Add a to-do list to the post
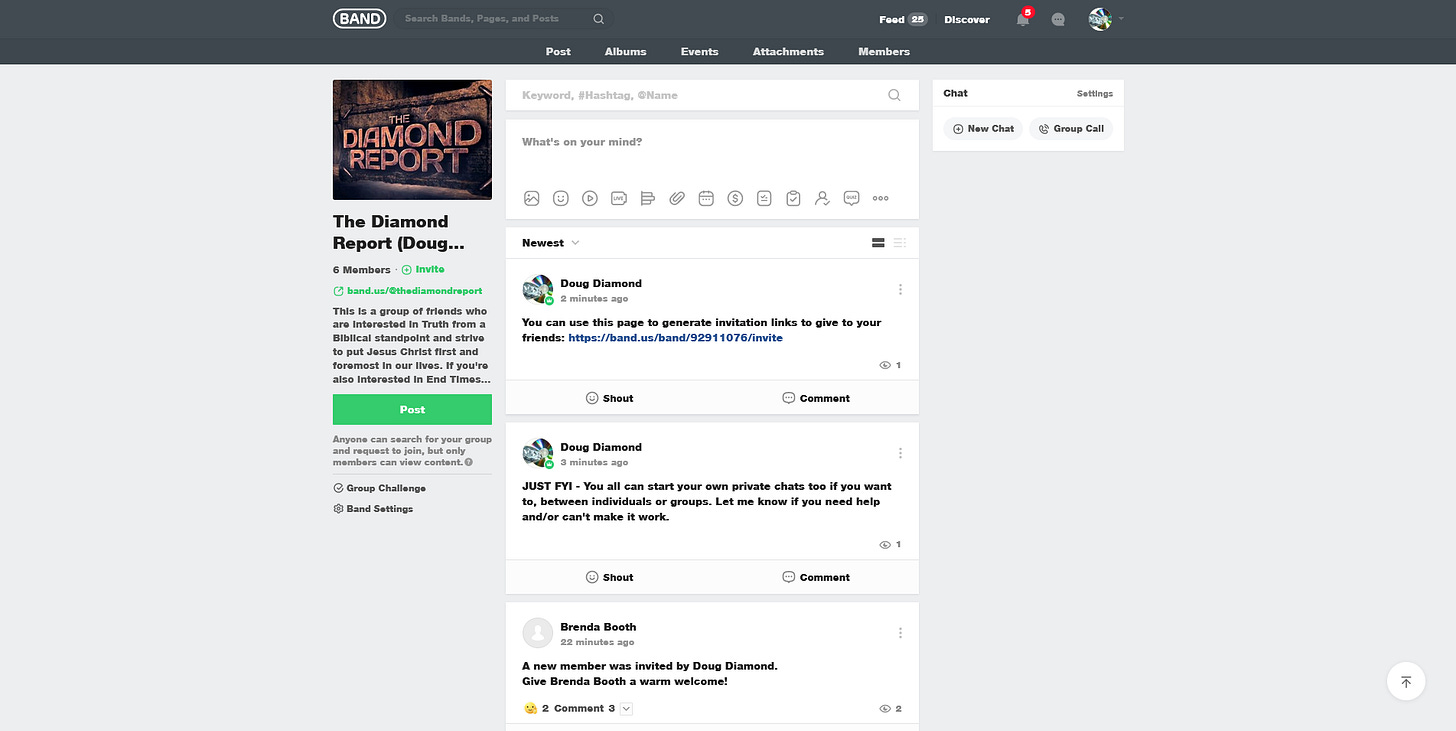1456x731 pixels. pos(764,198)
